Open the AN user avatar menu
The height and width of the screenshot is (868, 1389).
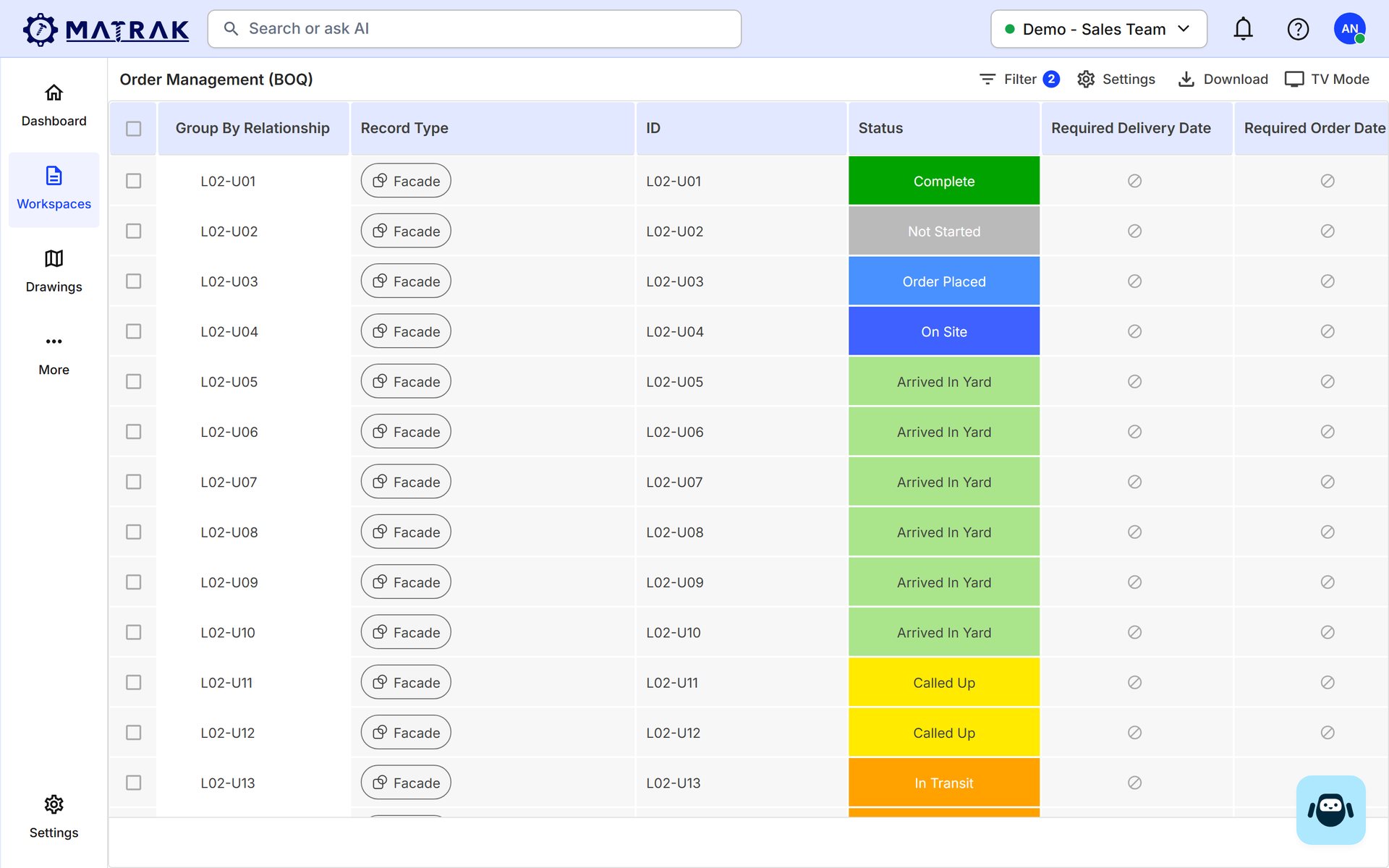tap(1350, 29)
